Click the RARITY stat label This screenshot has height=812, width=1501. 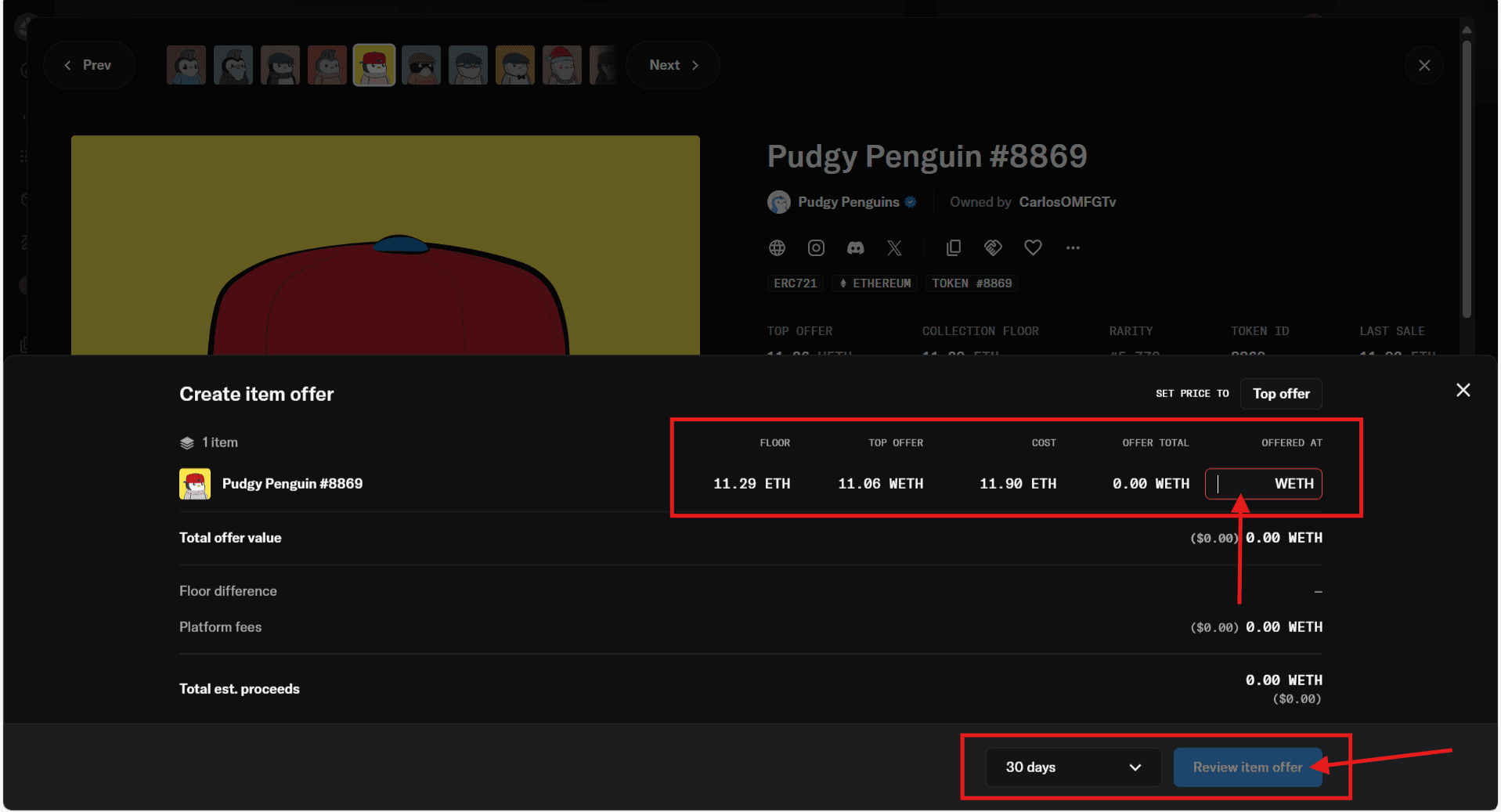coord(1131,331)
